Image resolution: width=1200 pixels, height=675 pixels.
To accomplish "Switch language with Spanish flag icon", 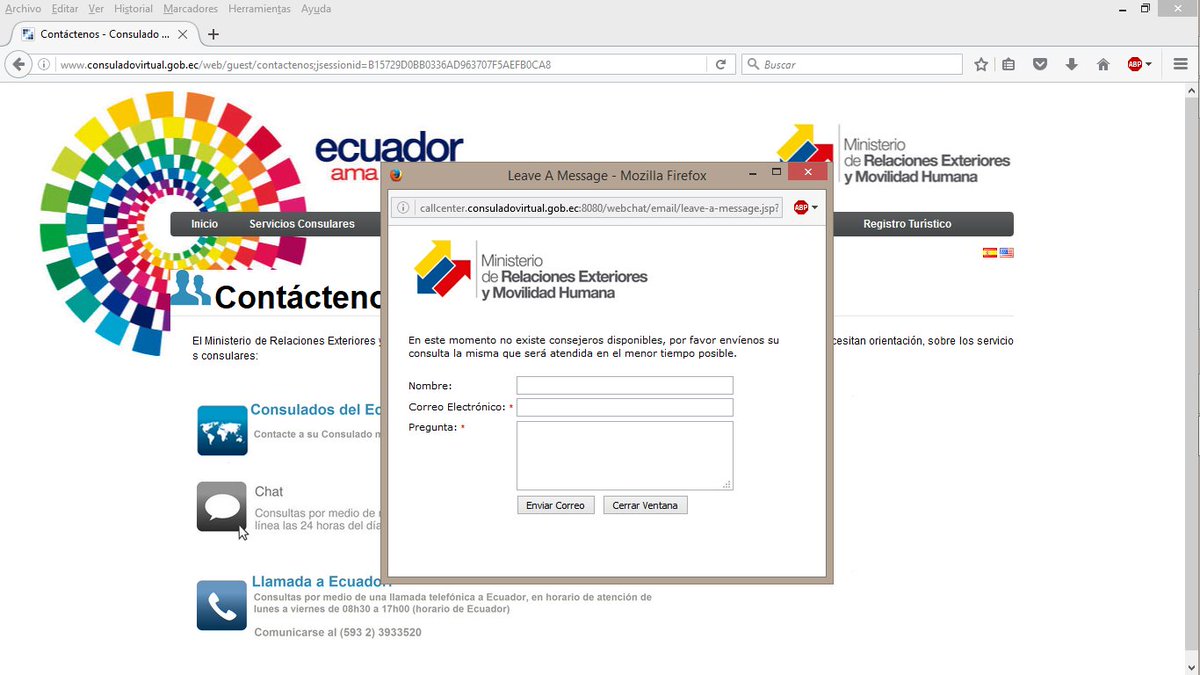I will 990,253.
